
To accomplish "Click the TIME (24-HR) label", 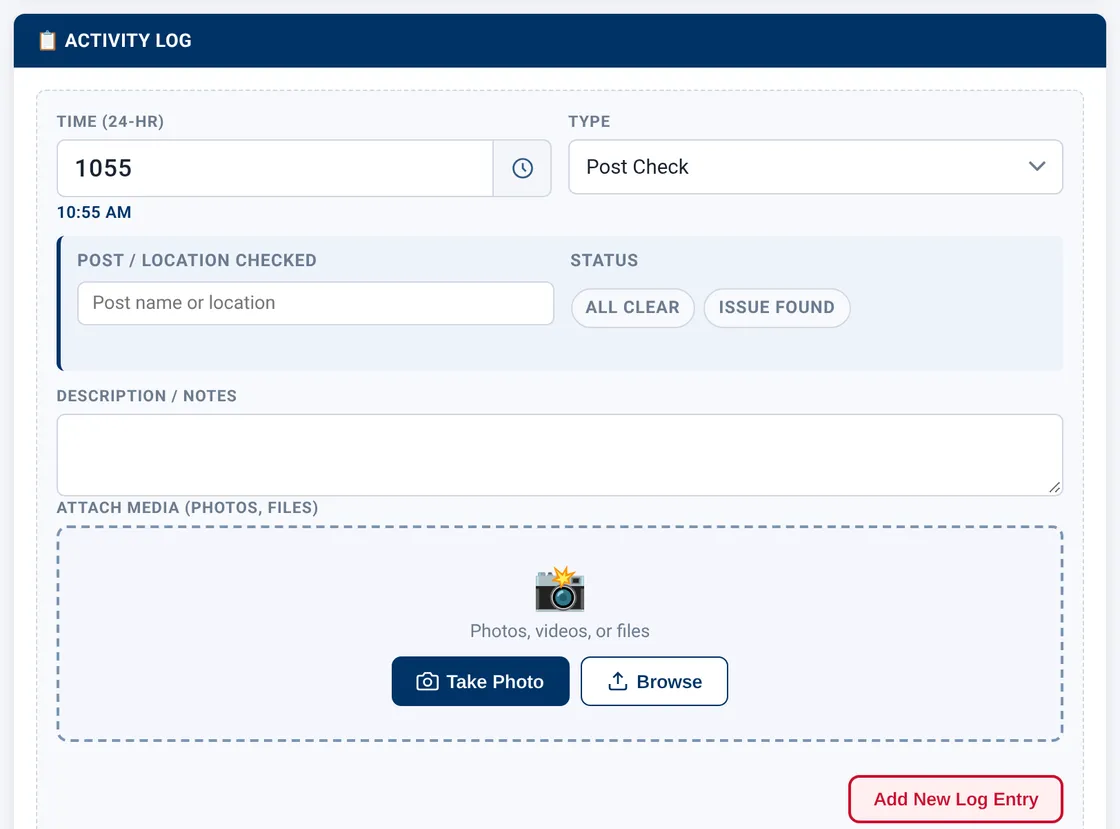I will pyautogui.click(x=110, y=121).
